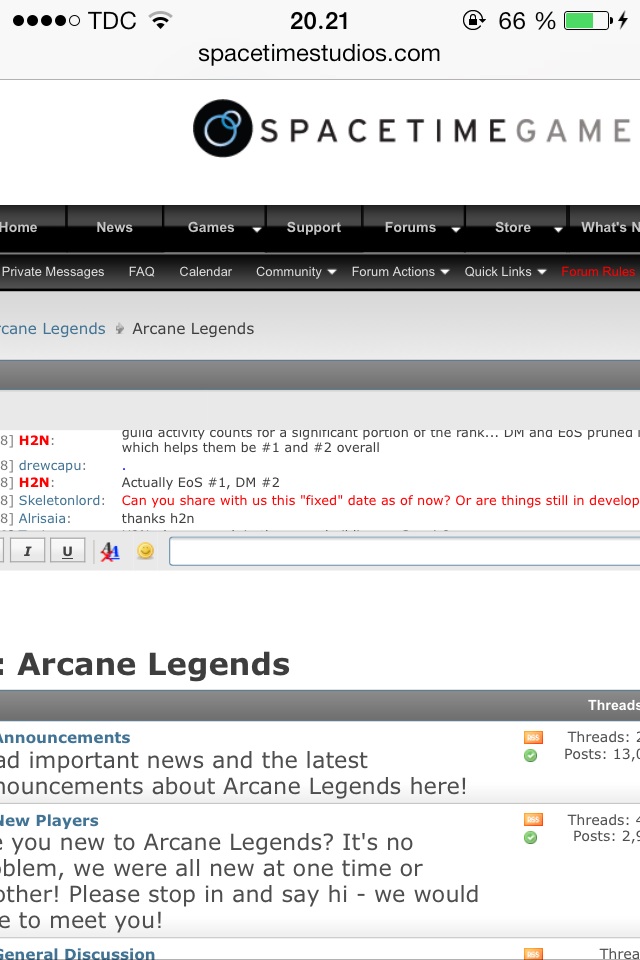Viewport: 640px width, 960px height.
Task: Open the red Forum Rules link
Action: point(598,272)
